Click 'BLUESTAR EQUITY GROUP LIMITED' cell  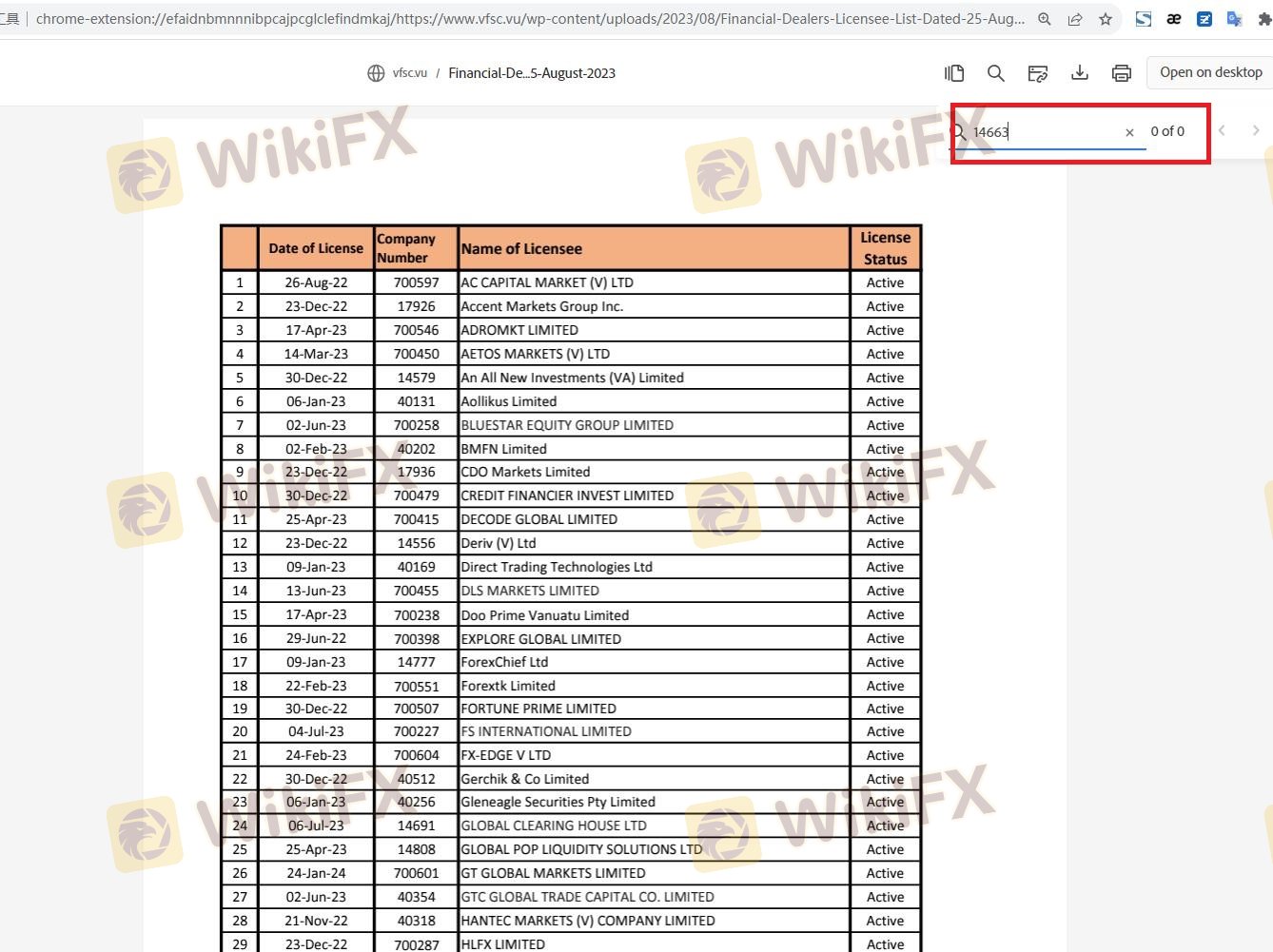(x=654, y=425)
